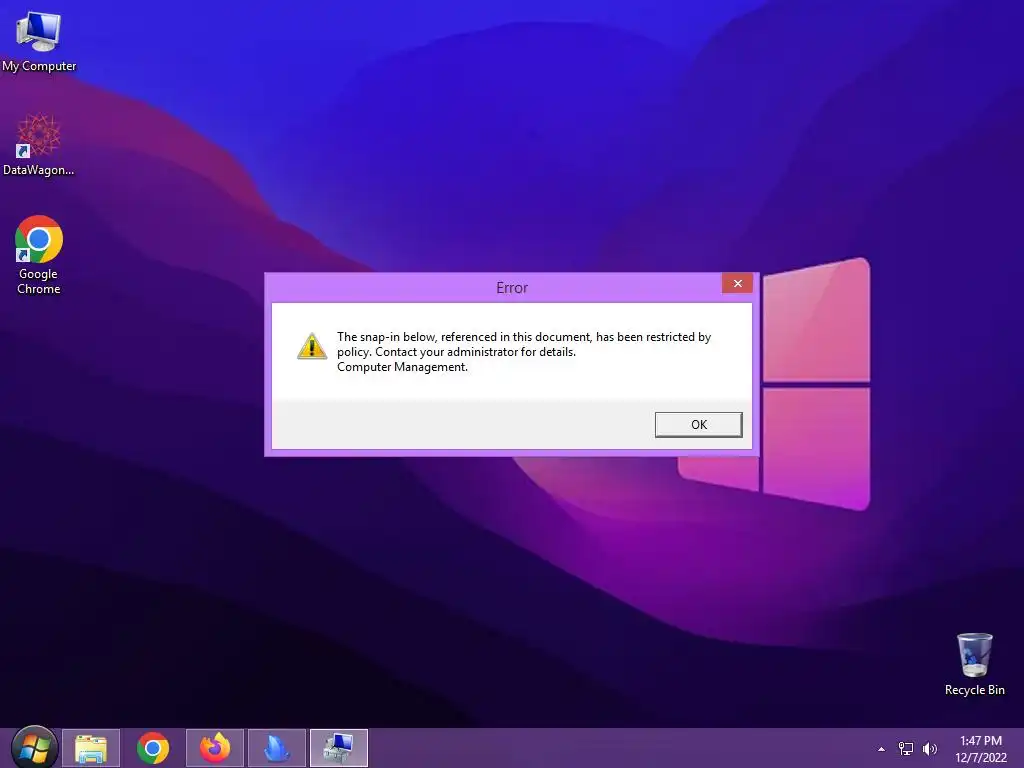Select the Recycle Bin desktop icon
The width and height of the screenshot is (1024, 768).
[974, 664]
